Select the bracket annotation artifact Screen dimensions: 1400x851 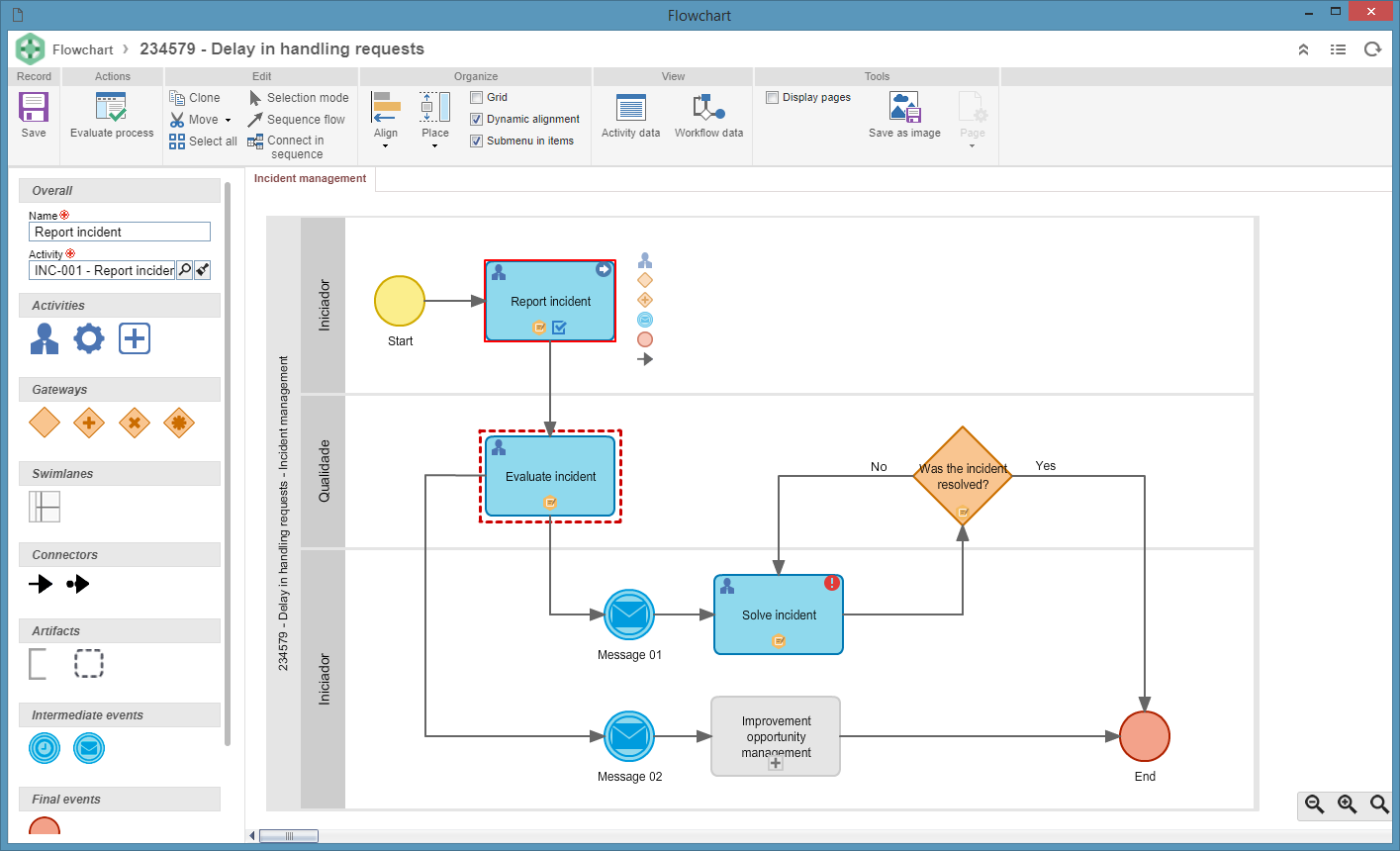[x=38, y=664]
